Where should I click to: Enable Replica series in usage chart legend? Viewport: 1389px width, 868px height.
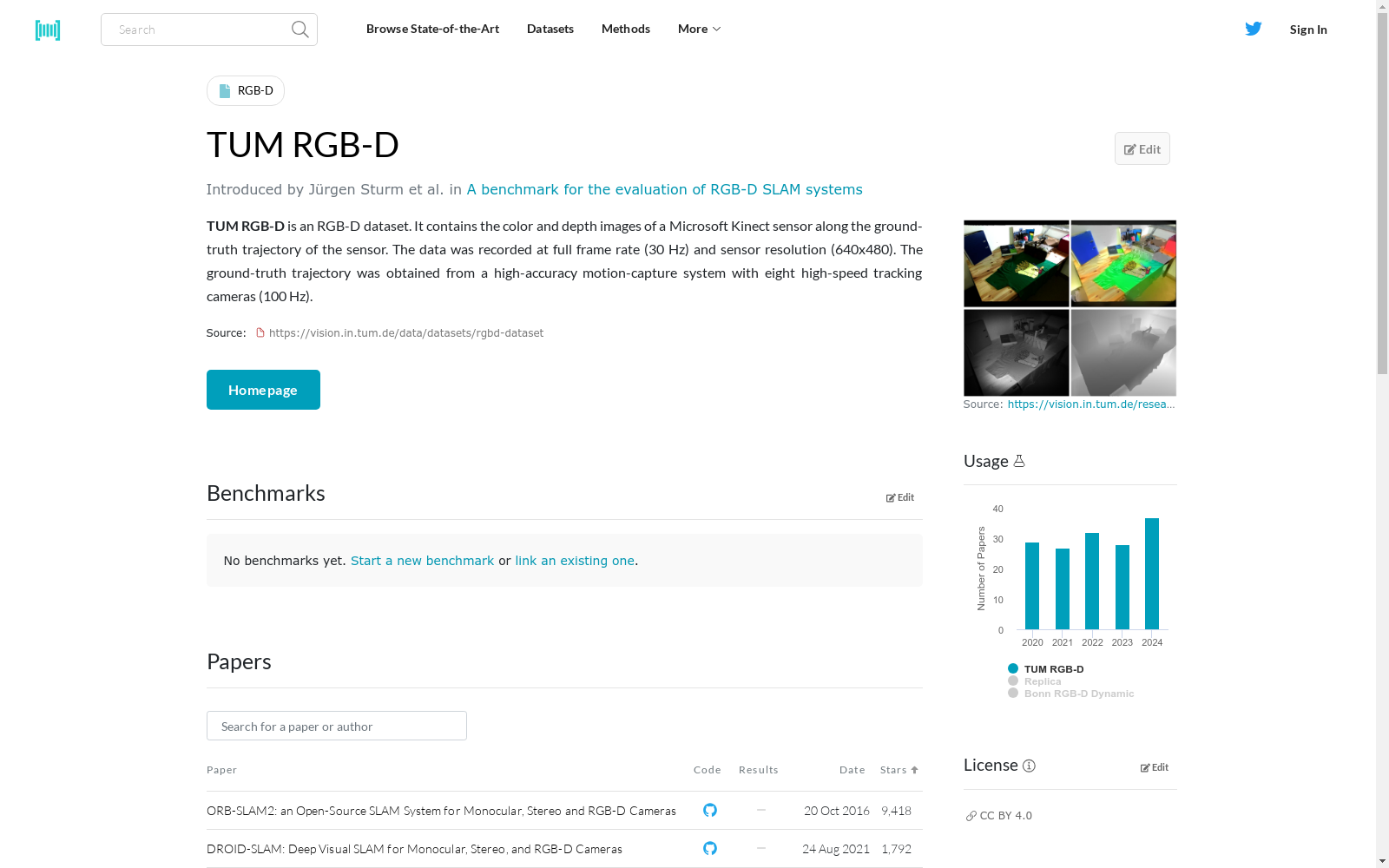click(x=1042, y=681)
